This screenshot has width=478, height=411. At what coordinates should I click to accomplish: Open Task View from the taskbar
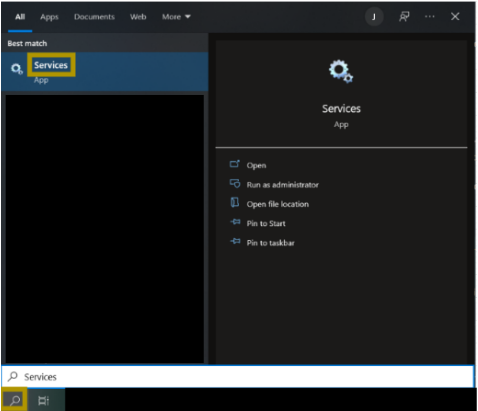pyautogui.click(x=44, y=400)
